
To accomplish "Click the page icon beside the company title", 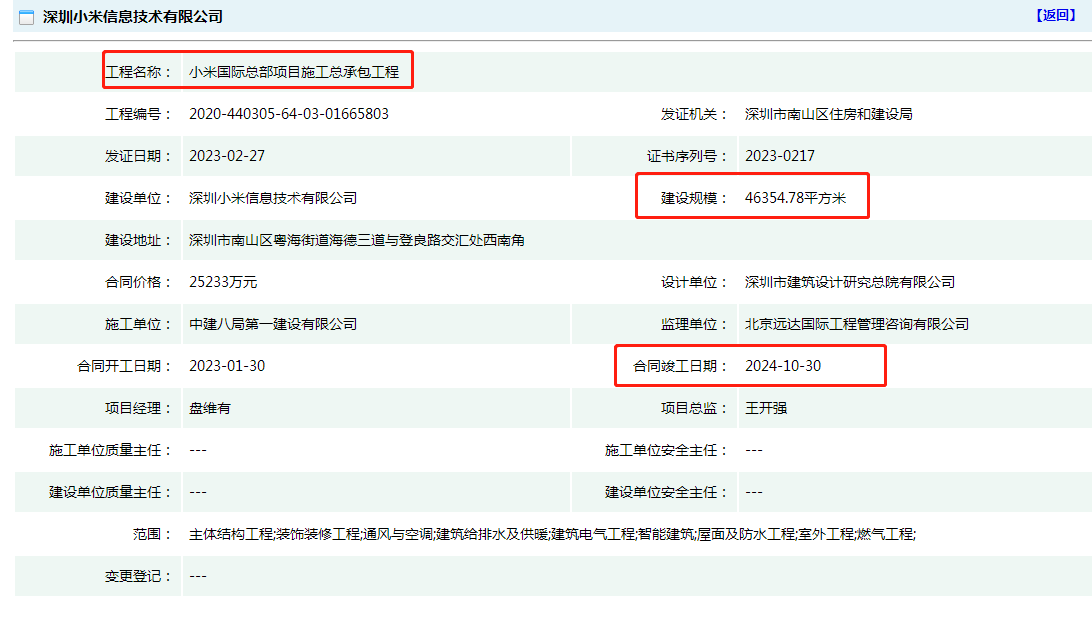I will pos(27,17).
